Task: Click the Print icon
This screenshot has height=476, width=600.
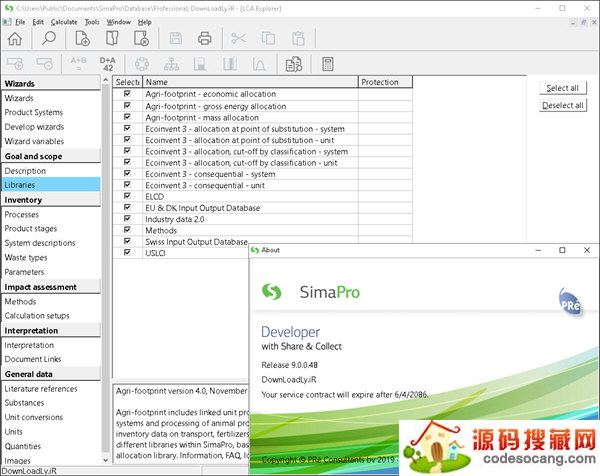Action: [205, 38]
